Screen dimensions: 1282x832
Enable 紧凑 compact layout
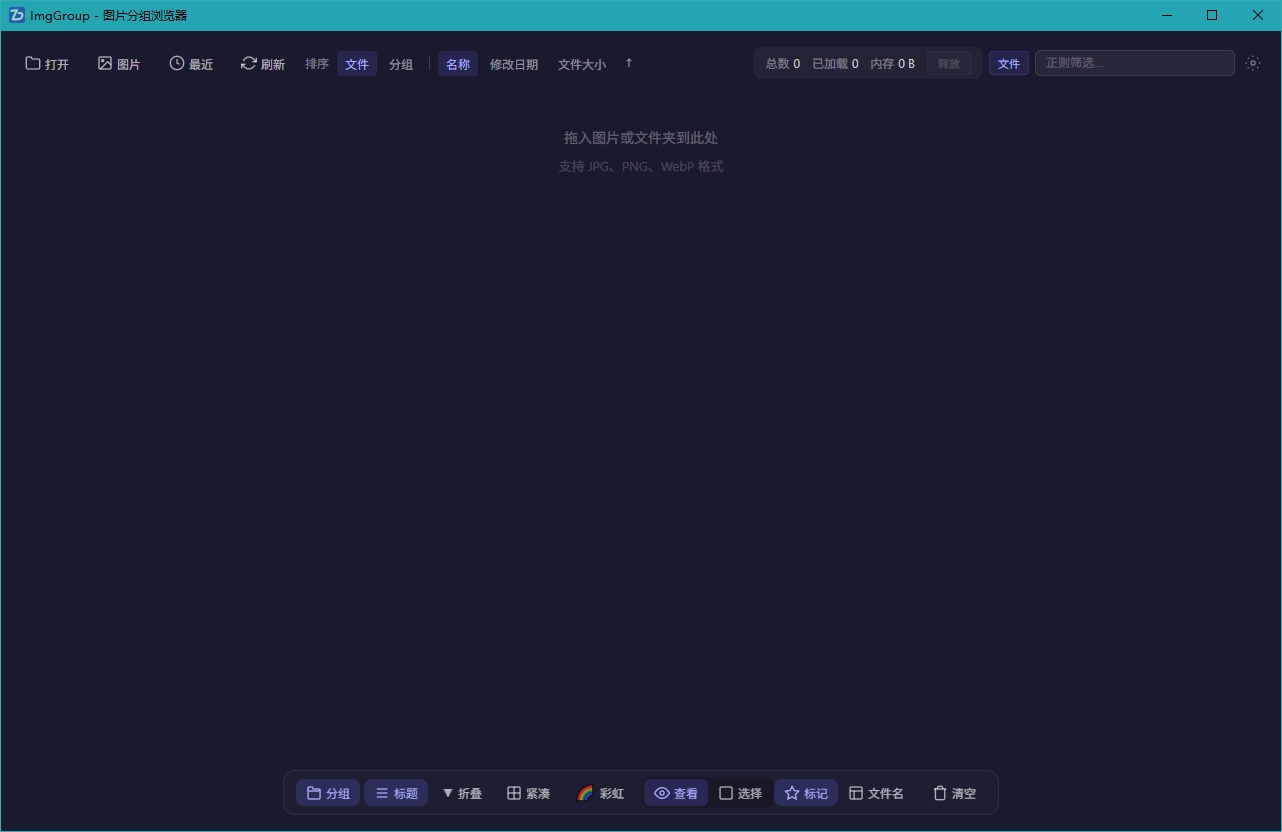pos(528,793)
